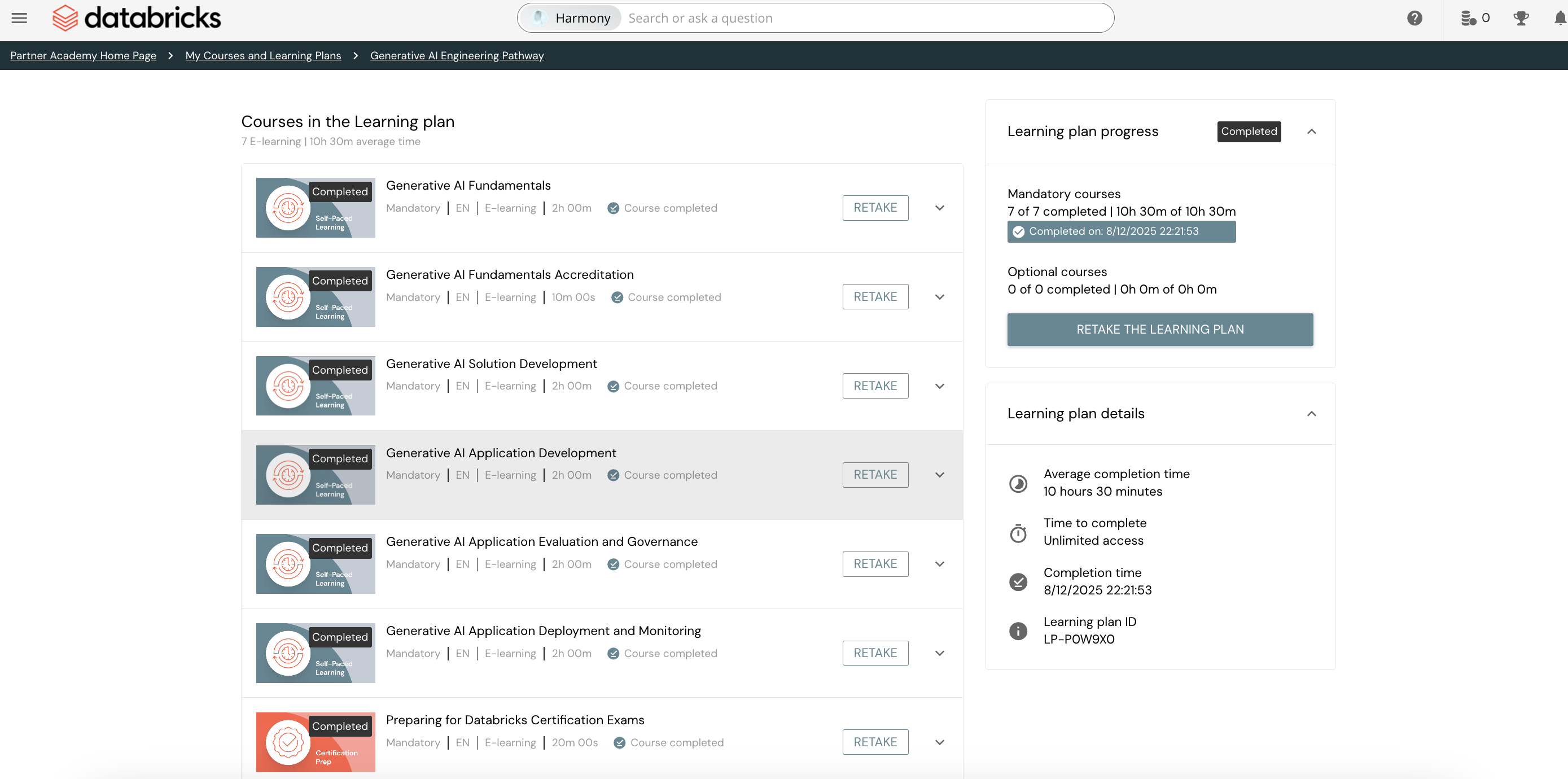Retake Generative AI Fundamentals Accreditation course
Viewport: 1568px width, 779px height.
[x=875, y=297]
